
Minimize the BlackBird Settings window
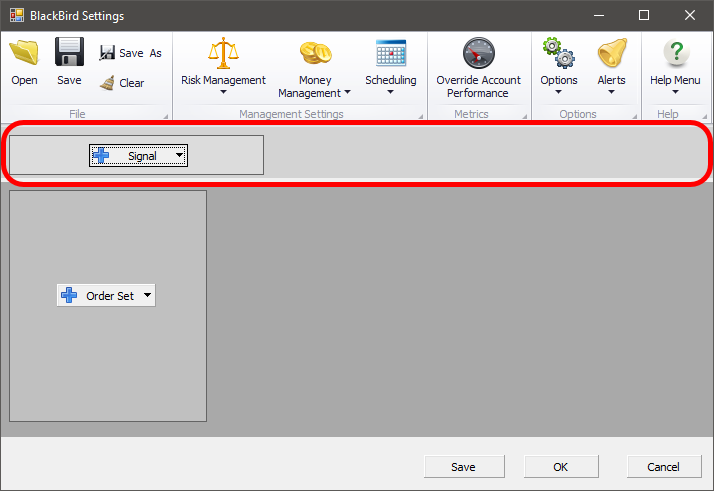(x=599, y=15)
